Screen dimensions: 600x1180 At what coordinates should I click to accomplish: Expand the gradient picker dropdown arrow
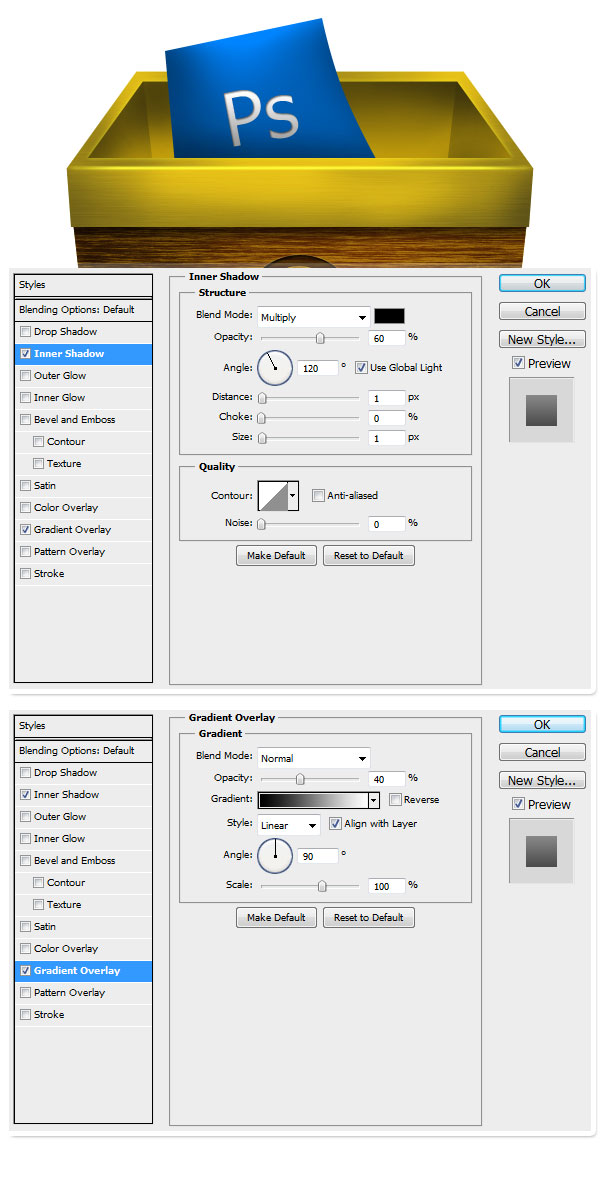[373, 800]
